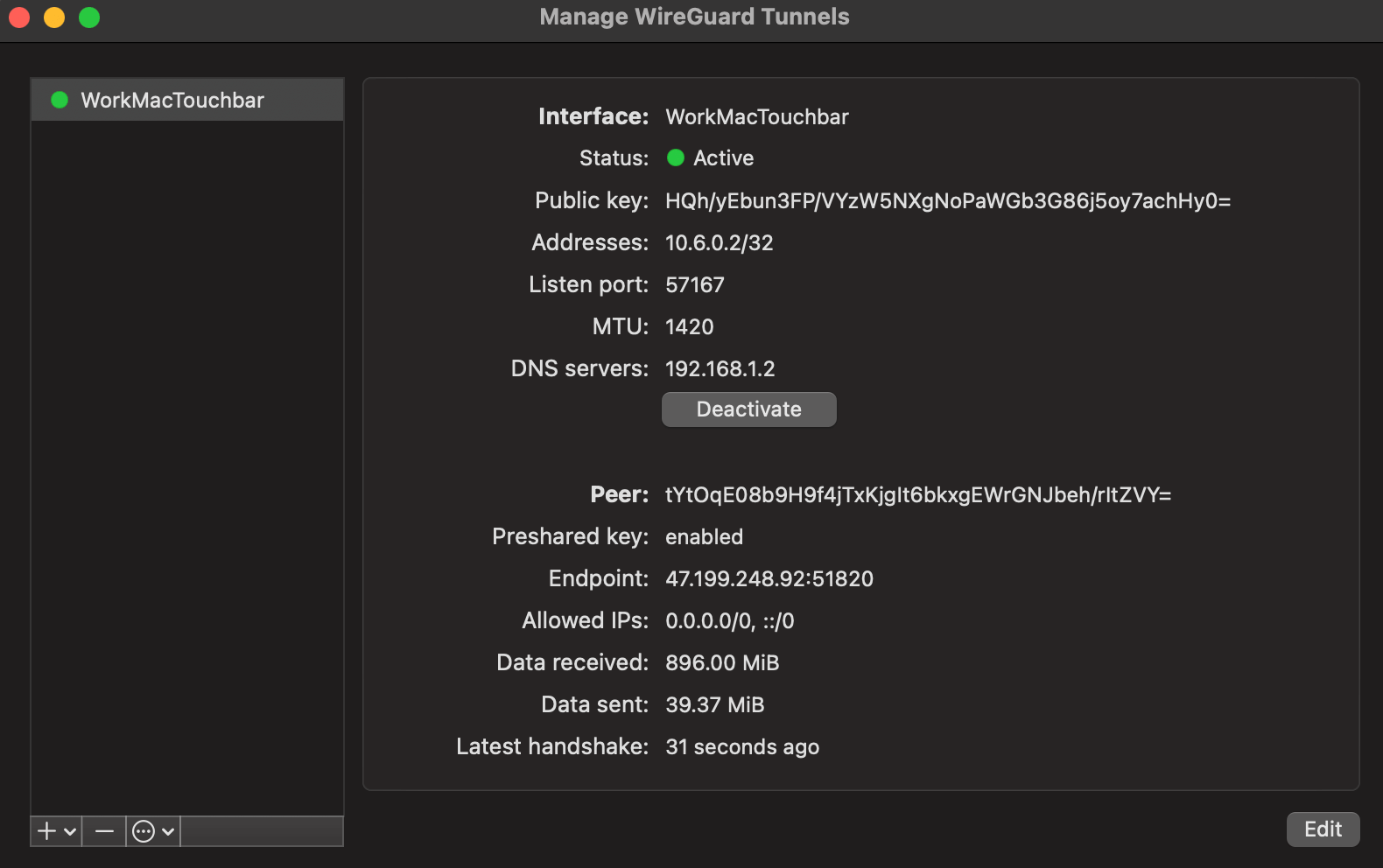This screenshot has width=1383, height=868.
Task: Click the Addresses value 10.6.0.2/32
Action: click(x=720, y=243)
